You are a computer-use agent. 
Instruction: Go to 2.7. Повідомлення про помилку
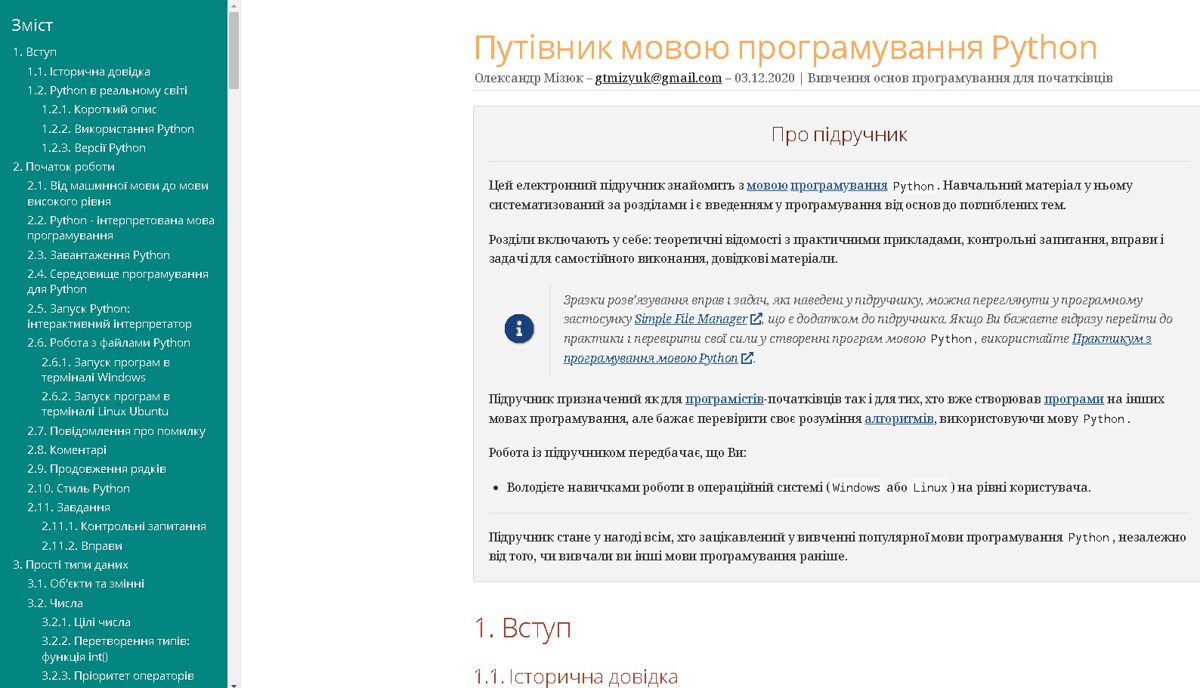pyautogui.click(x=116, y=432)
